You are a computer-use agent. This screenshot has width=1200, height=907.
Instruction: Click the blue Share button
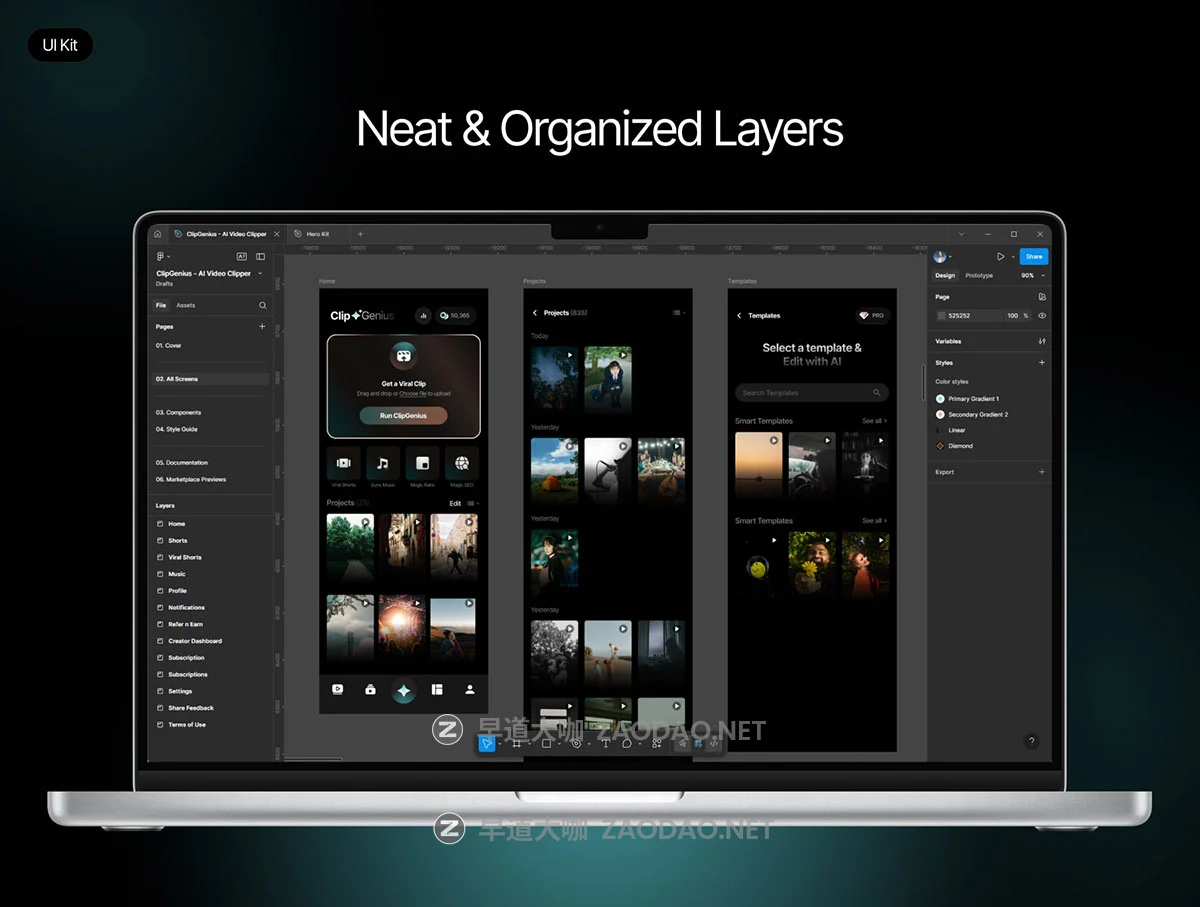[1033, 257]
